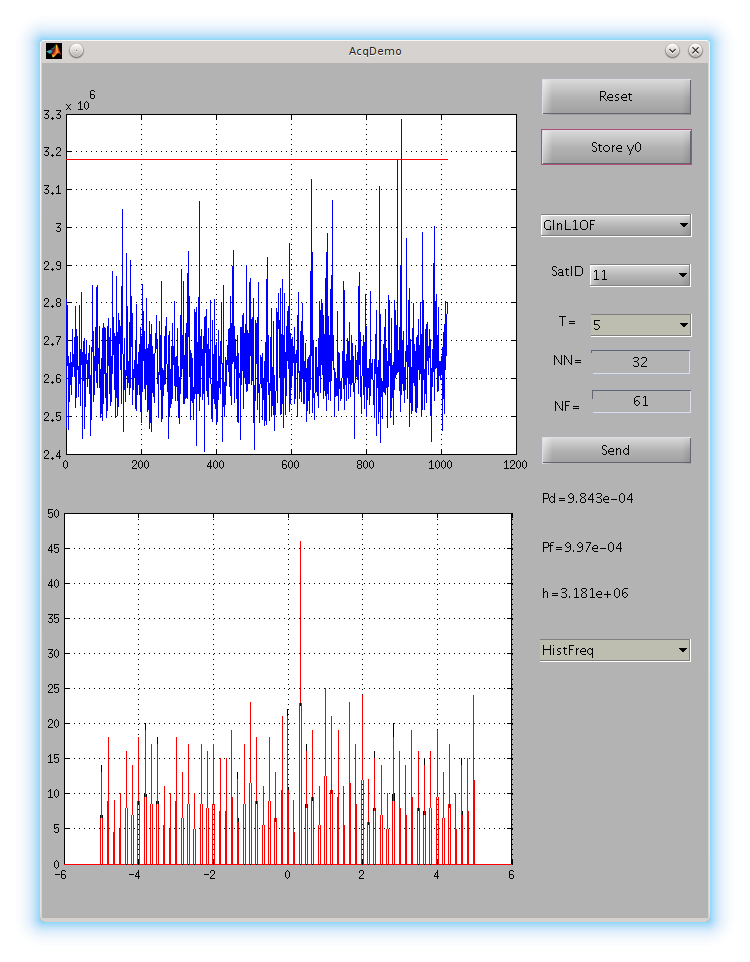Click the round button beside the MATLAB icon

click(76, 50)
